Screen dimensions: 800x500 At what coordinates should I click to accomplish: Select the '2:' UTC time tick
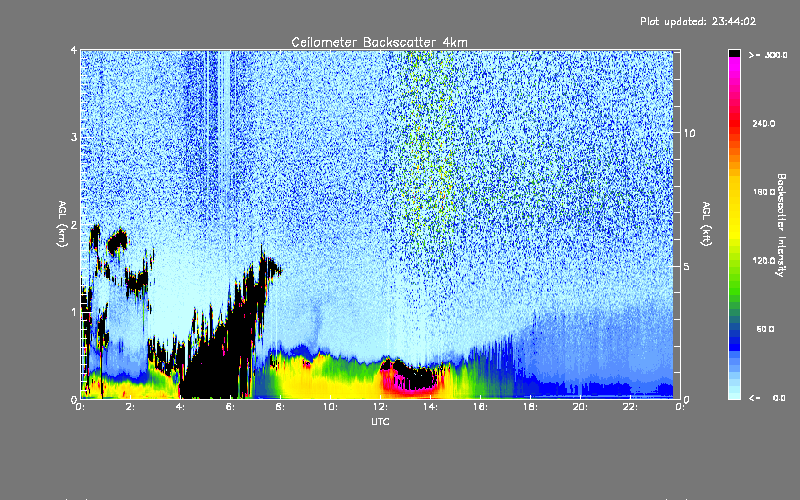click(x=130, y=407)
